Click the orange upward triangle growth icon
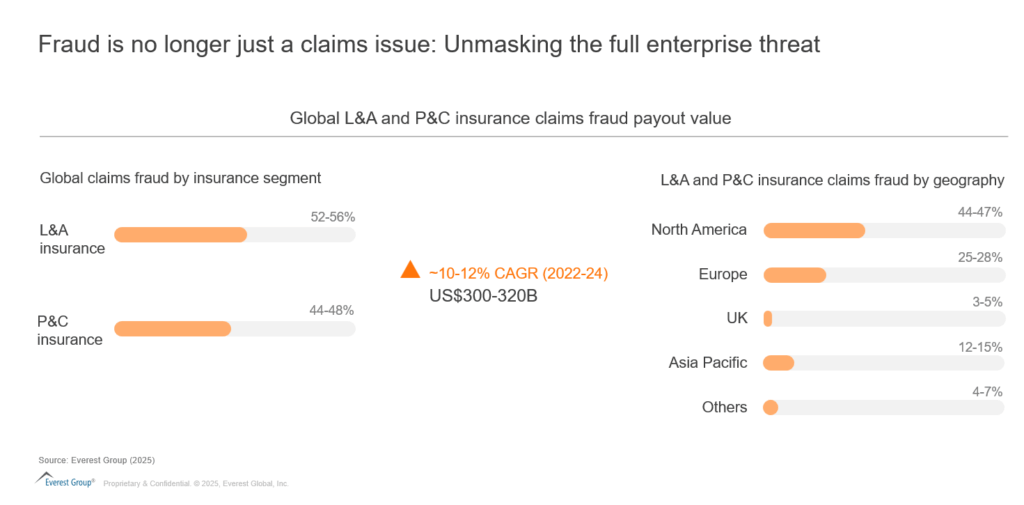1024x505 pixels. click(x=410, y=270)
